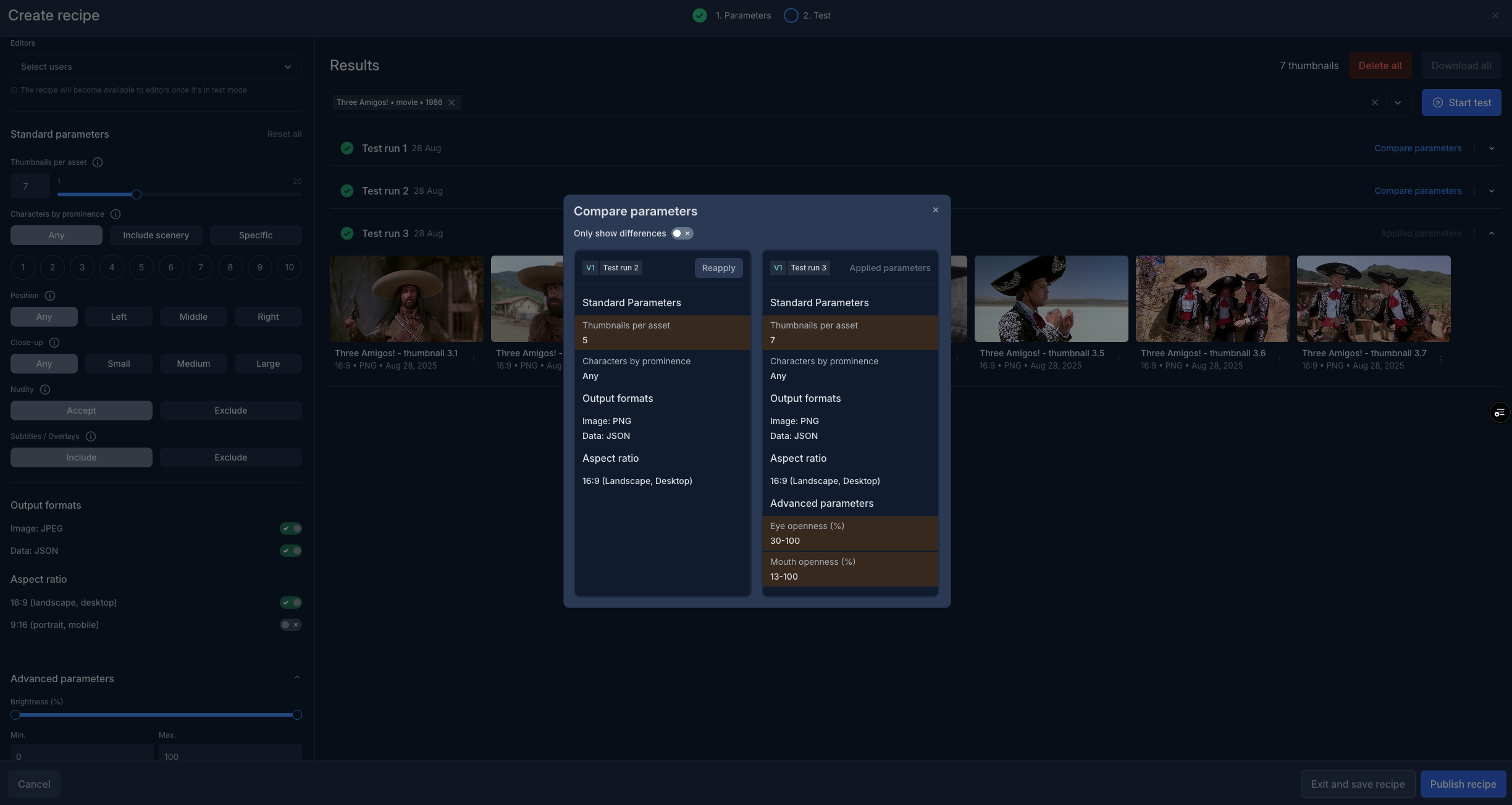Click Publish recipe
The height and width of the screenshot is (805, 1512).
pyautogui.click(x=1463, y=784)
